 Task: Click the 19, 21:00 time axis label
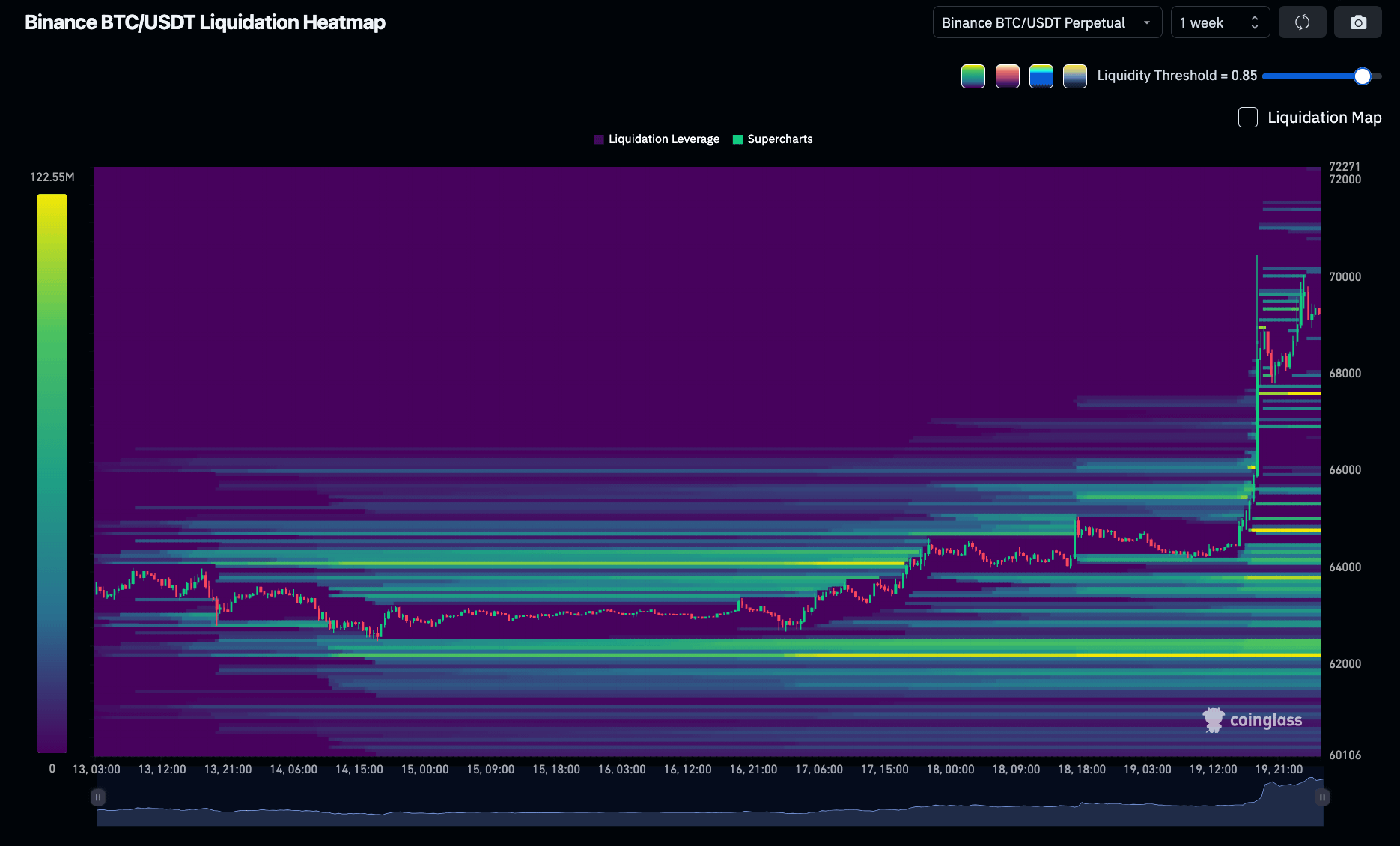(1279, 770)
